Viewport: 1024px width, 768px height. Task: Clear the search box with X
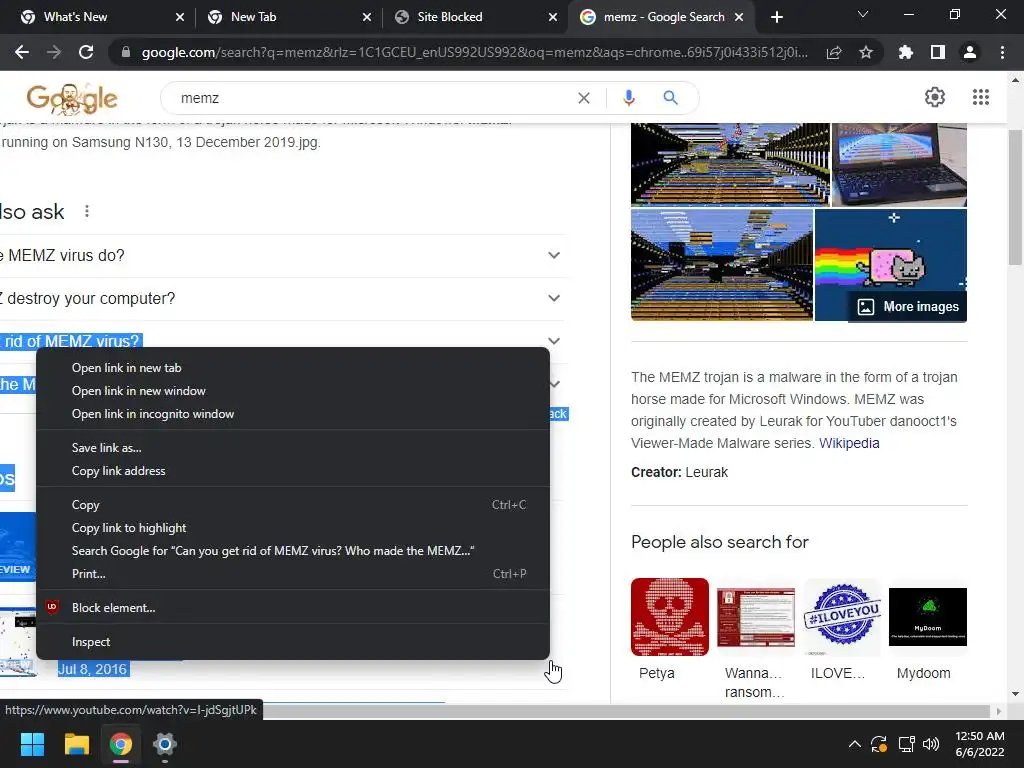coord(584,98)
